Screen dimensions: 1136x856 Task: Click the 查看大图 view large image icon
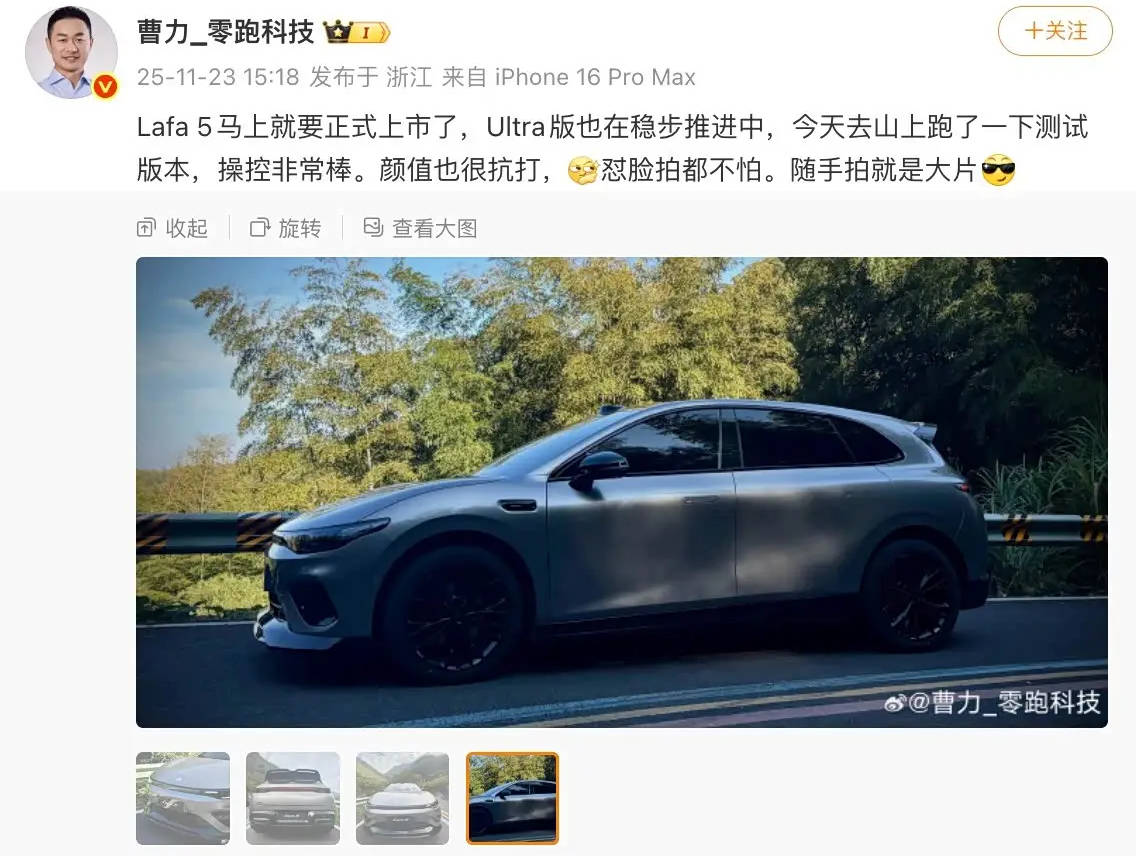click(x=373, y=227)
